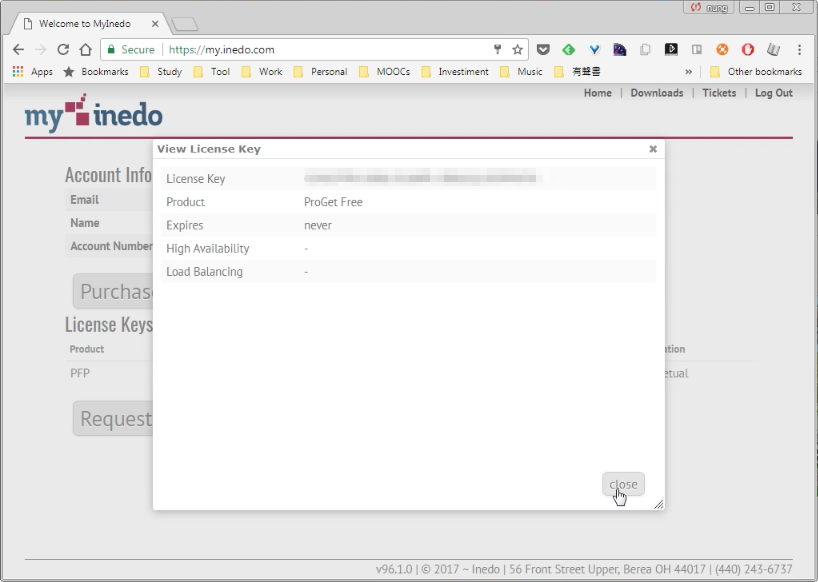Image resolution: width=818 pixels, height=582 pixels.
Task: Click the green Secure padlock
Action: click(x=111, y=50)
